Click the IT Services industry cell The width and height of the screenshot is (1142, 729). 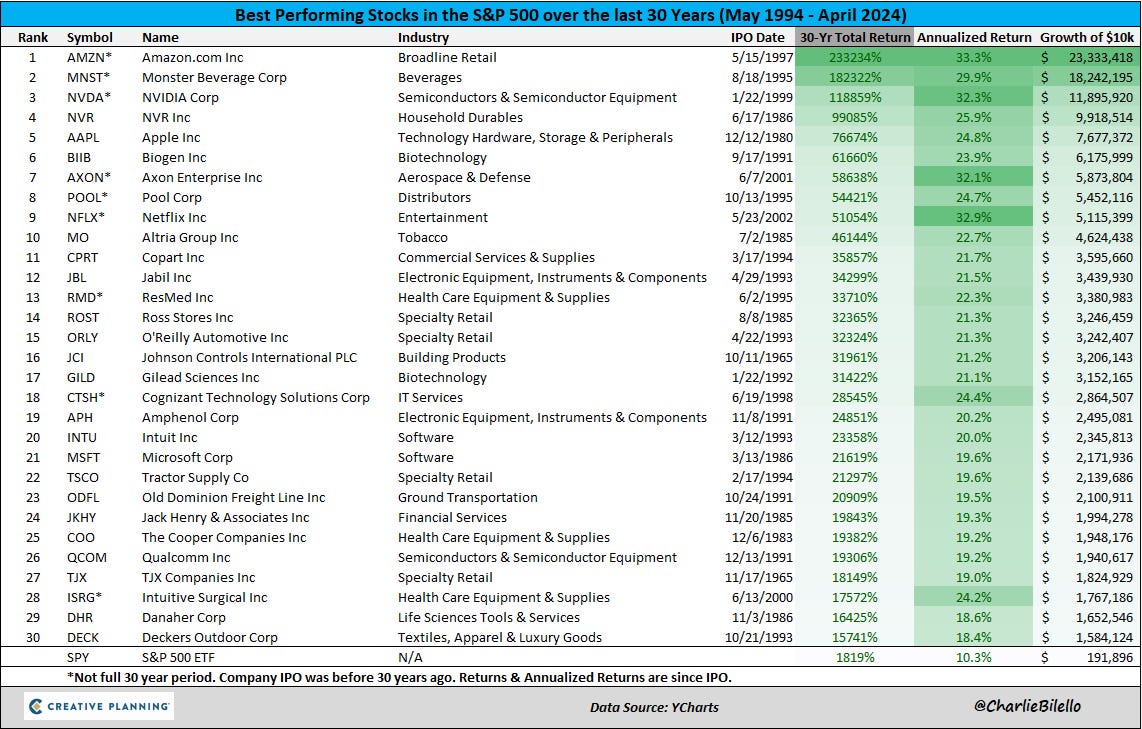point(430,398)
